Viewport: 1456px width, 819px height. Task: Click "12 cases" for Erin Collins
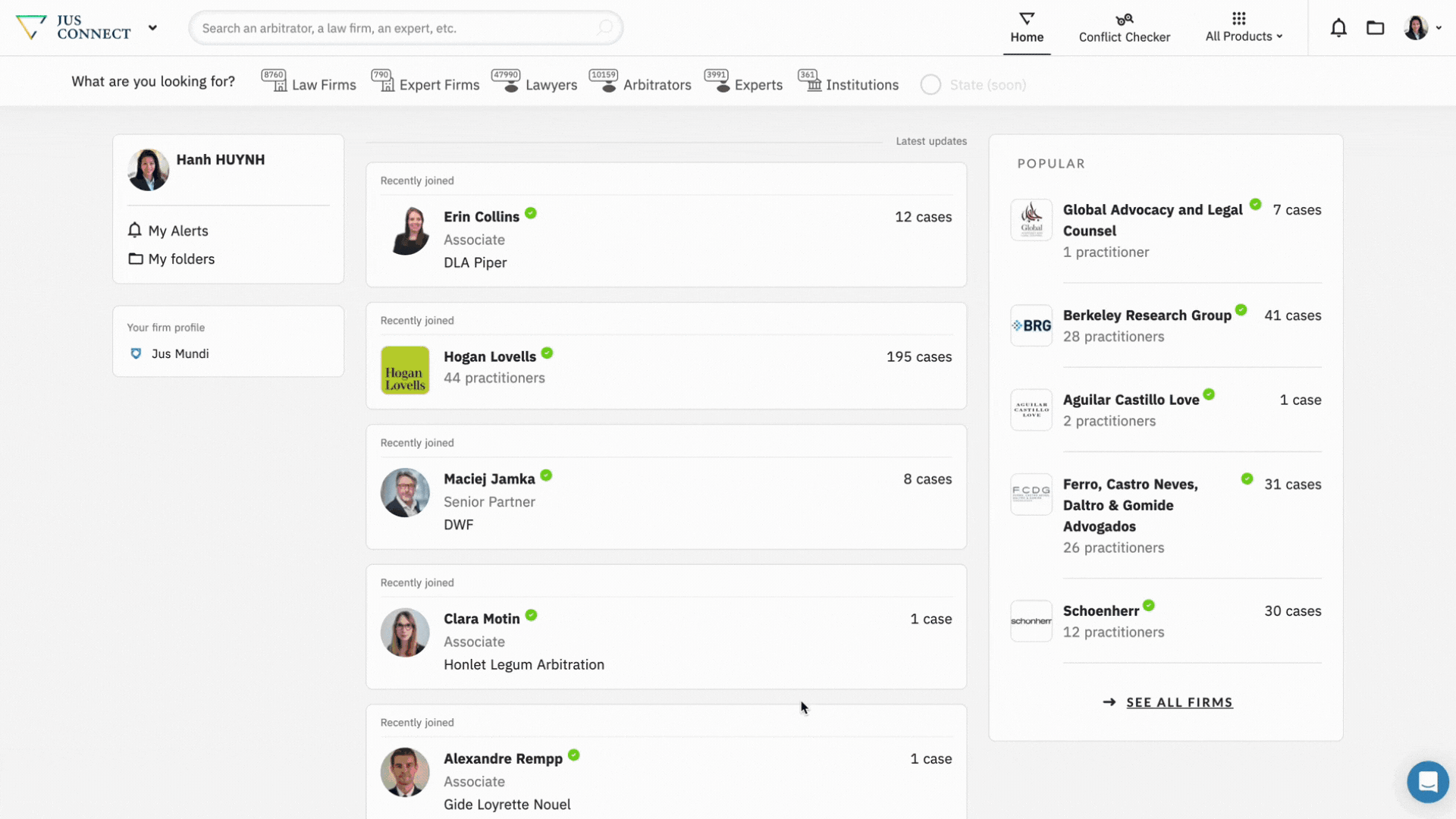point(923,217)
